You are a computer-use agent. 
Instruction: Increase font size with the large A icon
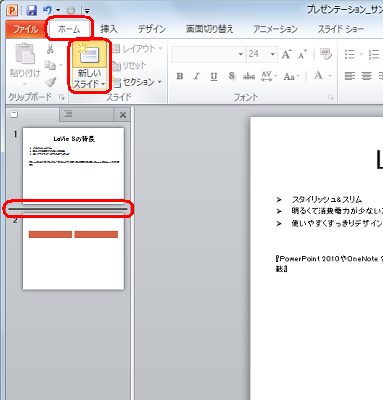tap(286, 54)
